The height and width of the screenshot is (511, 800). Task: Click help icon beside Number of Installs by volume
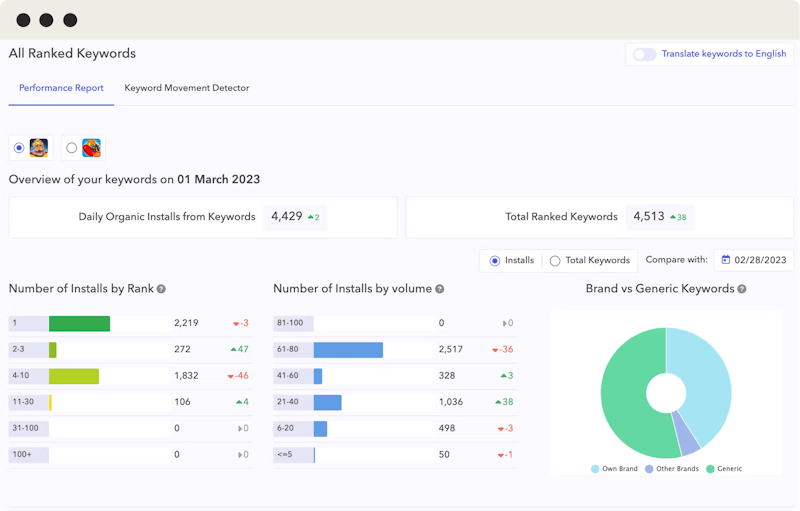pyautogui.click(x=440, y=289)
